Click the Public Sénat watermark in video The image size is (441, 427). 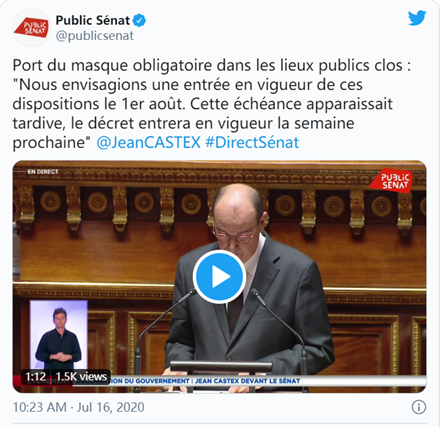click(392, 180)
